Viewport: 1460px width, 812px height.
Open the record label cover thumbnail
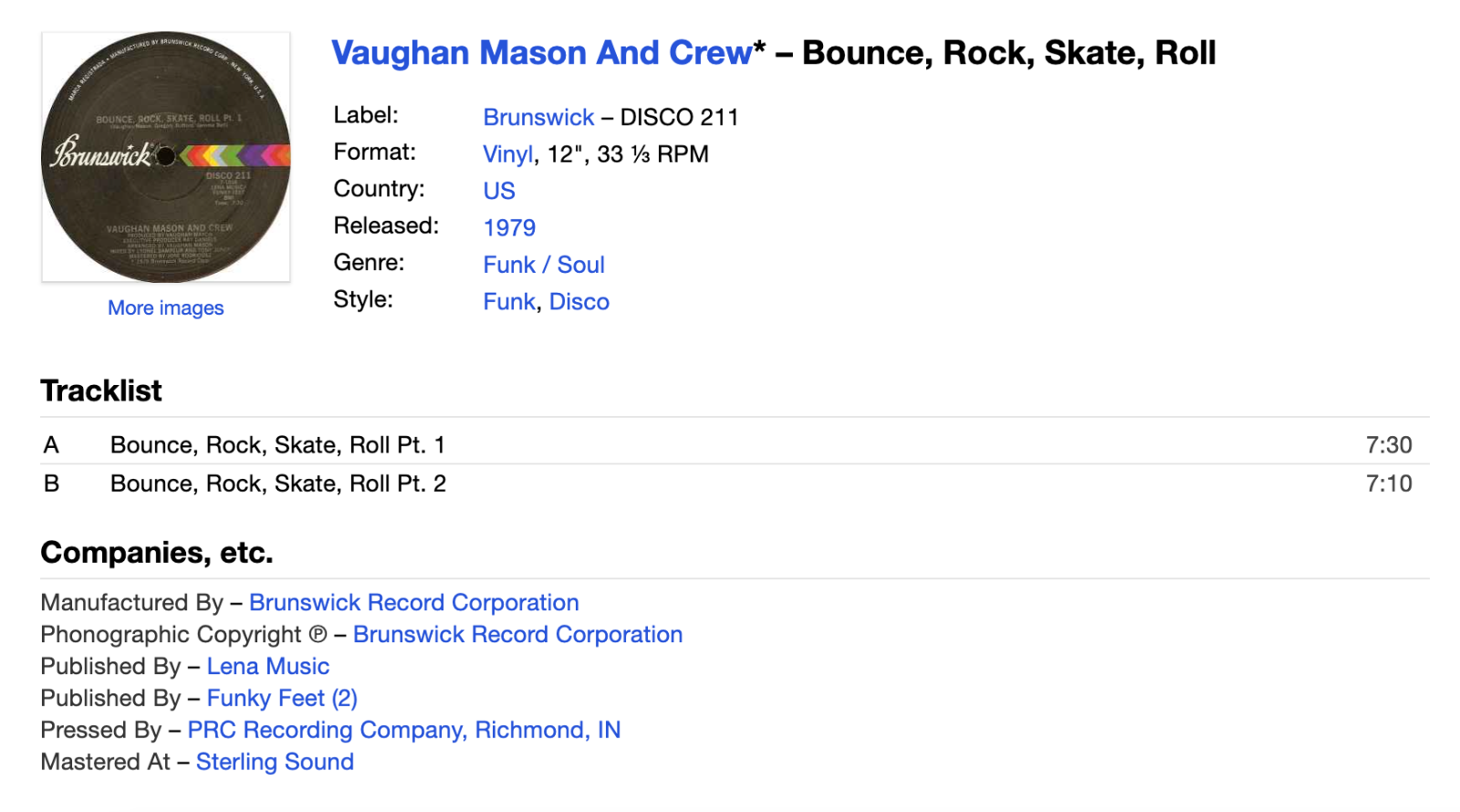coord(166,157)
